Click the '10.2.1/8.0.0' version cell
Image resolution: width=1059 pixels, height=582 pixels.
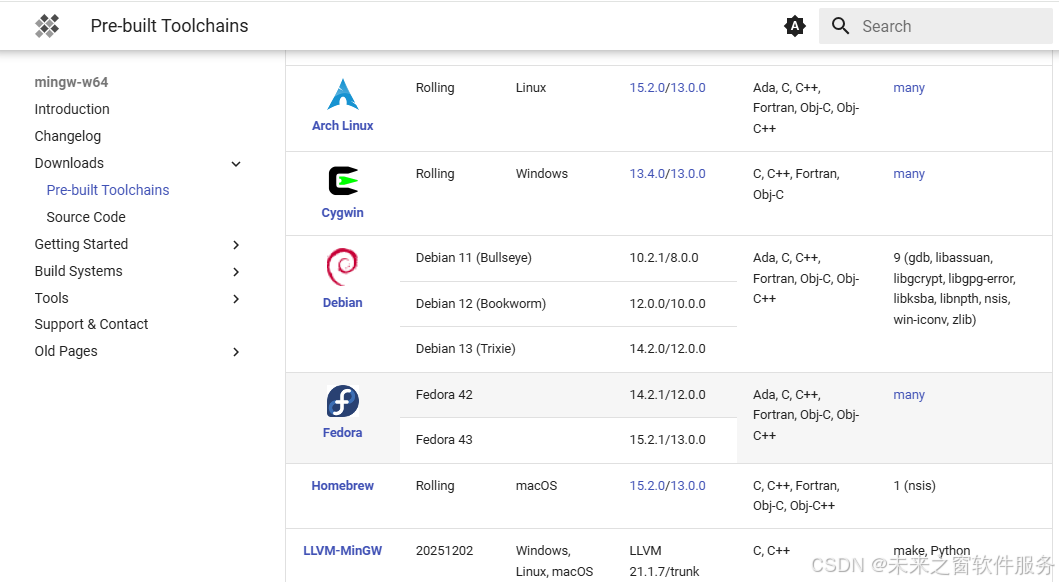click(x=664, y=257)
